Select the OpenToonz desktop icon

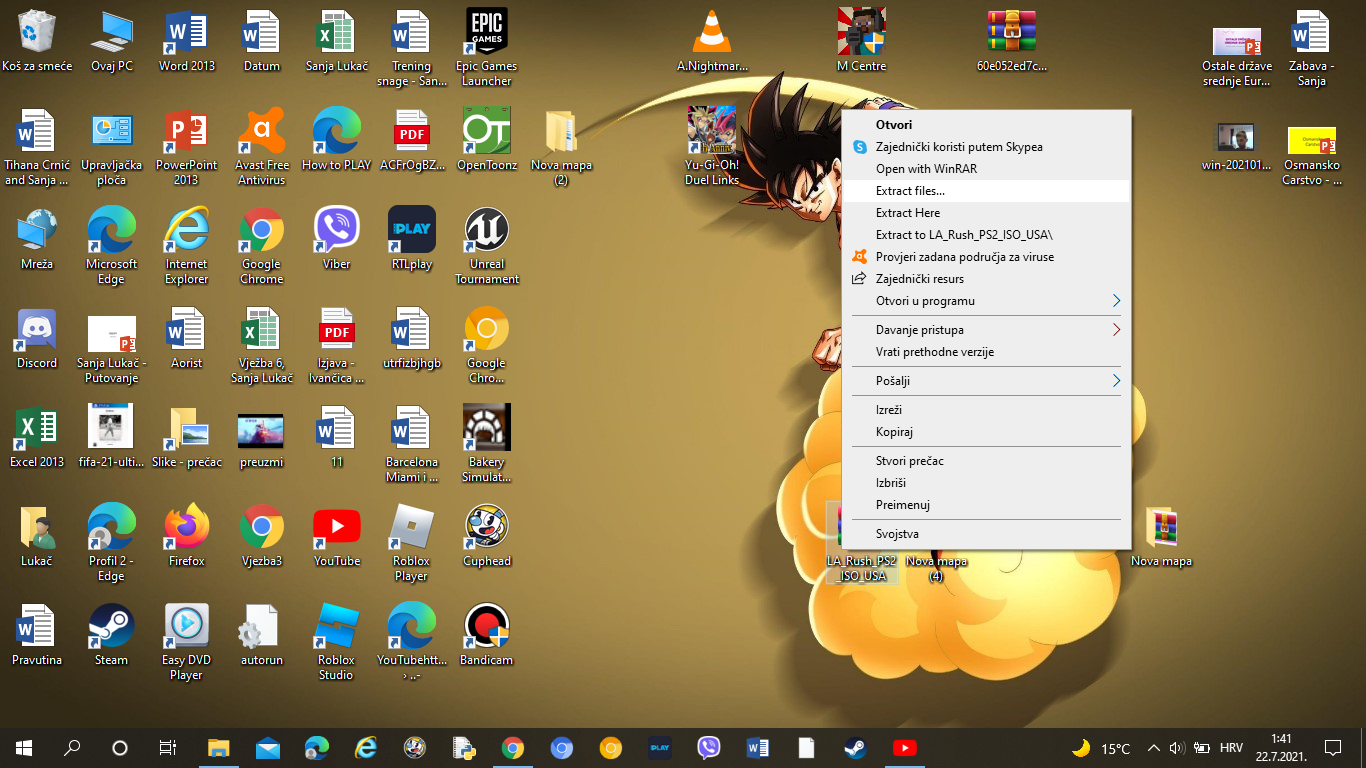click(x=487, y=140)
